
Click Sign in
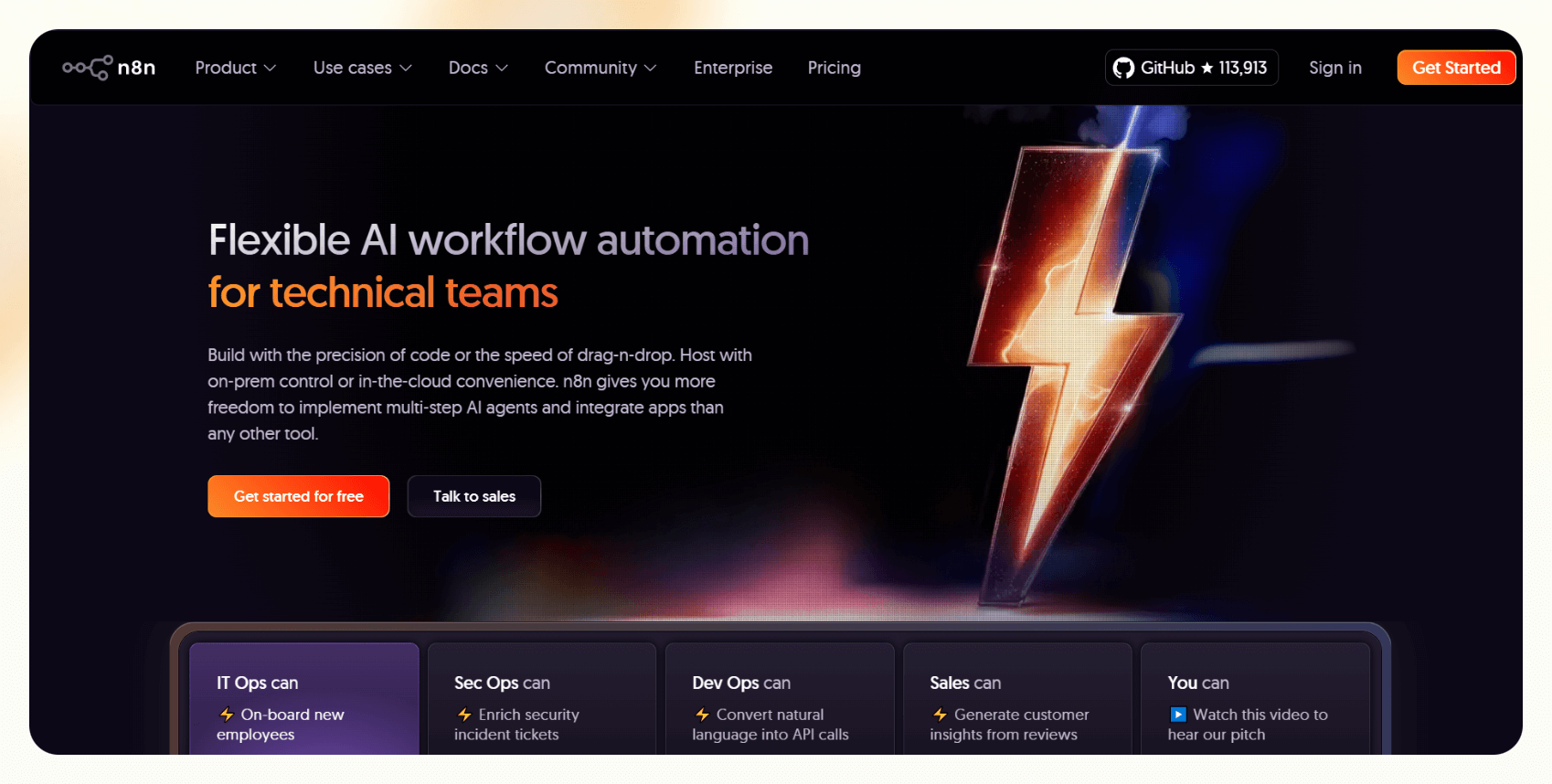1335,68
